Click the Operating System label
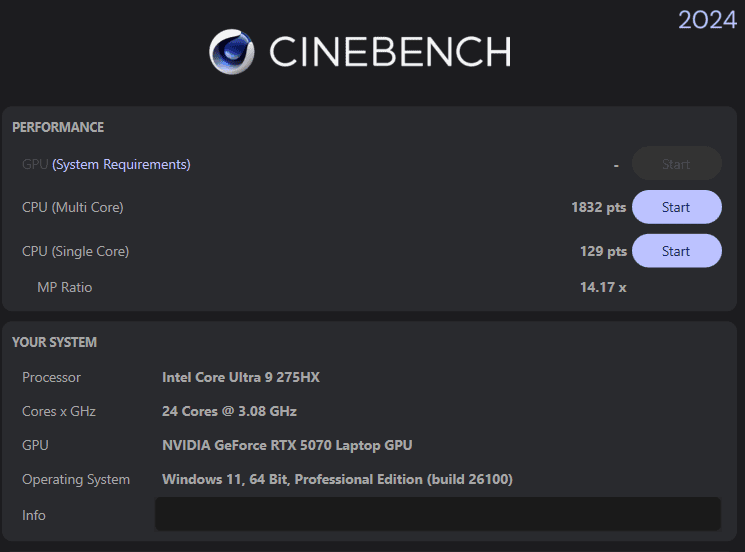The height and width of the screenshot is (552, 745). click(x=76, y=479)
